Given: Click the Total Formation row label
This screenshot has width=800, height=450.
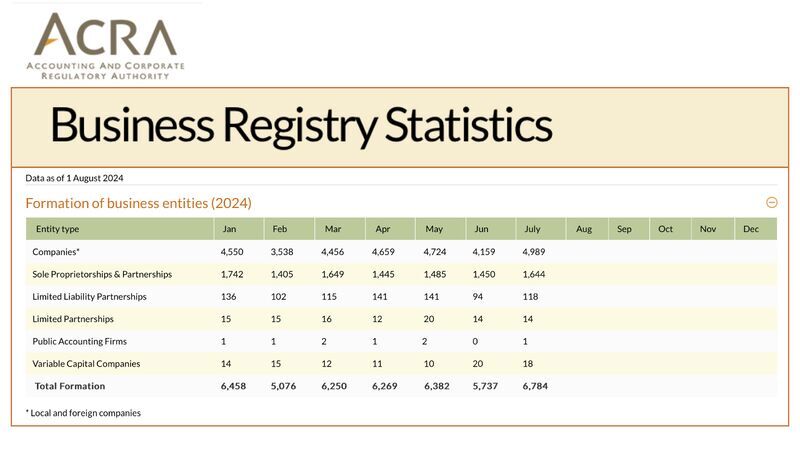Looking at the screenshot, I should (70, 386).
